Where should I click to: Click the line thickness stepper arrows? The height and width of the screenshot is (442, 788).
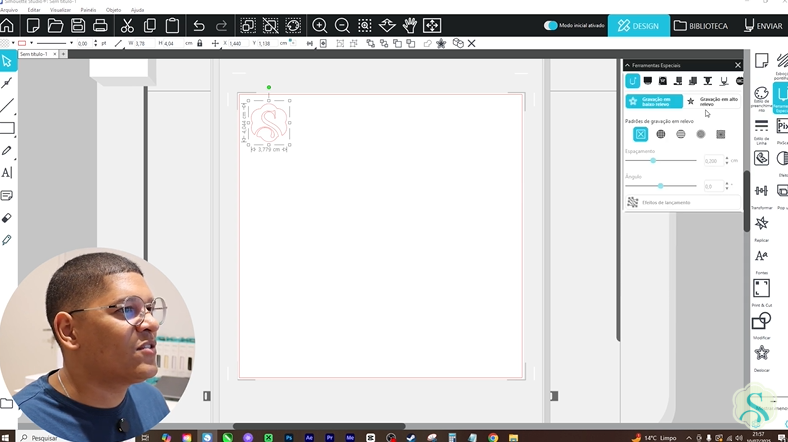95,43
